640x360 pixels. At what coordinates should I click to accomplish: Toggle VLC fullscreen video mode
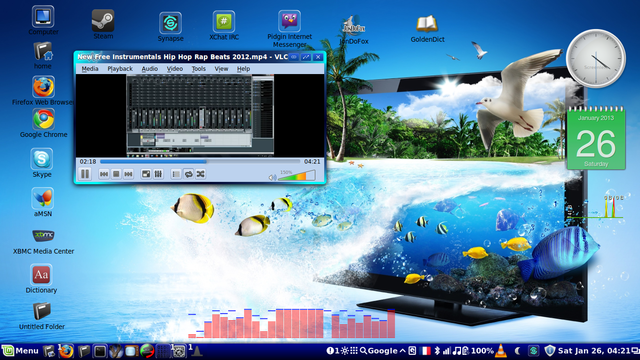tap(146, 174)
